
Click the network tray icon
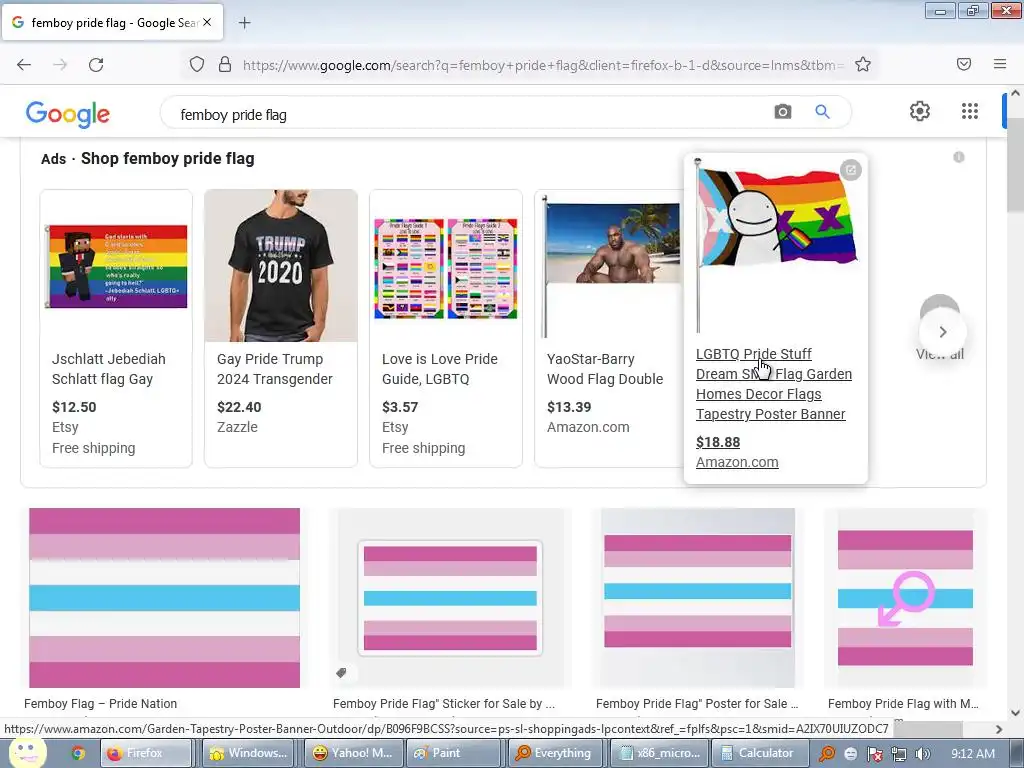click(x=899, y=754)
